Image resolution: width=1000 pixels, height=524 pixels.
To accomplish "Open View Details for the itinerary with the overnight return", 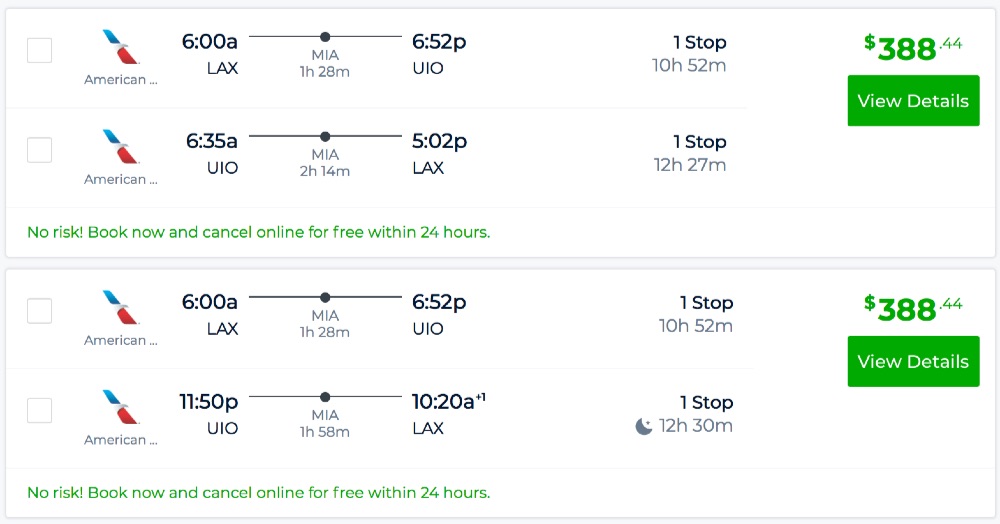I will tap(913, 362).
